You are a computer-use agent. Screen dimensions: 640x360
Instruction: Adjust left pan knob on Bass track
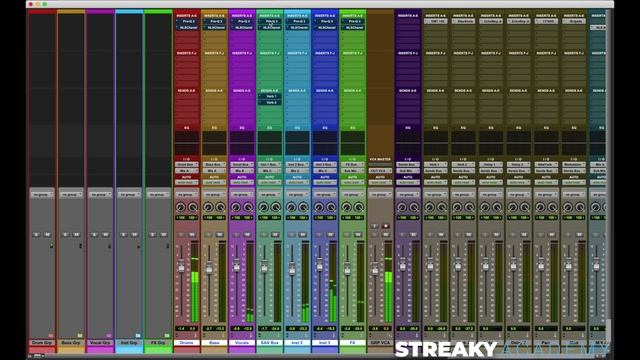point(208,207)
